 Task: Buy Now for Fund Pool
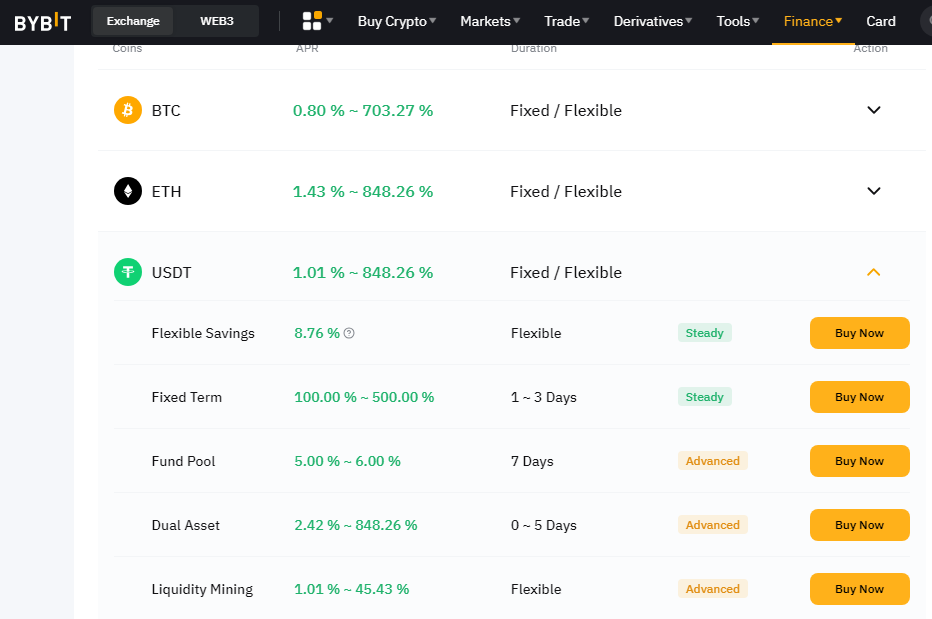pyautogui.click(x=859, y=461)
